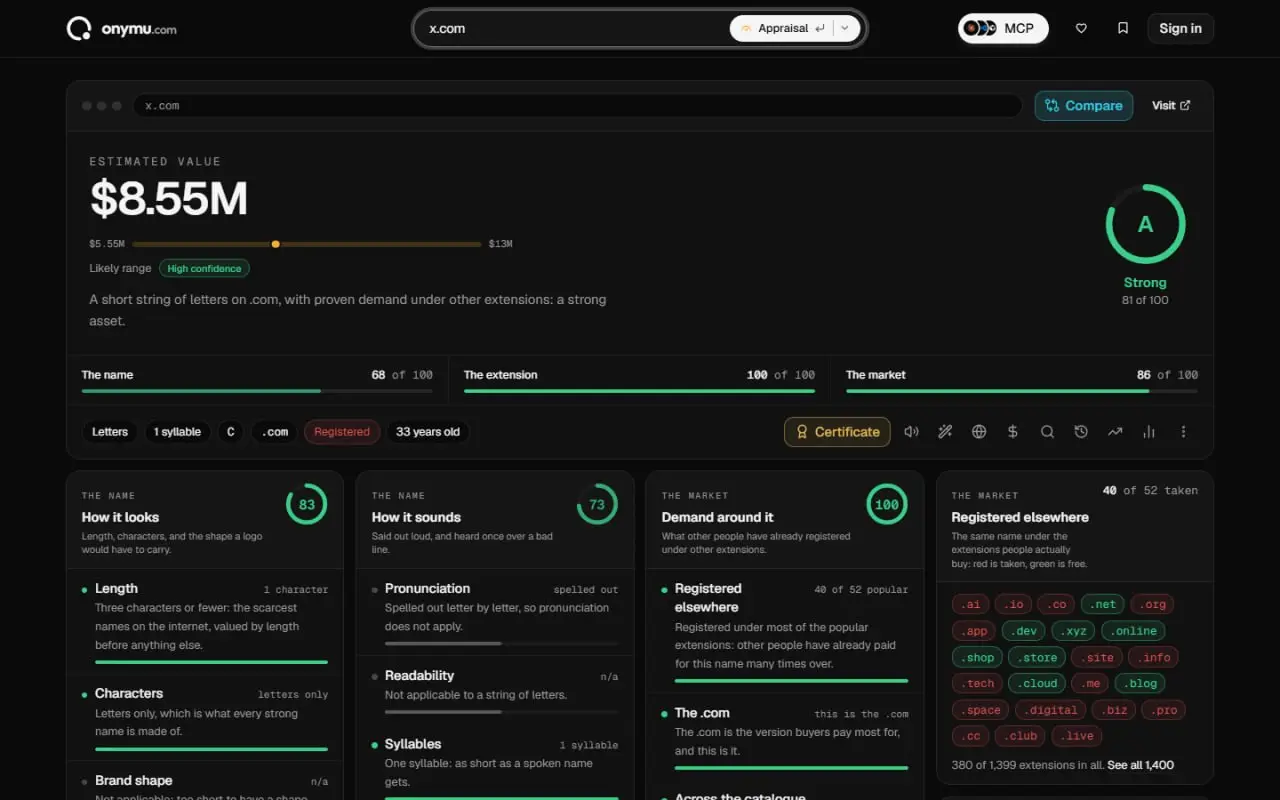Image resolution: width=1280 pixels, height=800 pixels.
Task: Click the trending arrow icon
Action: [1115, 432]
